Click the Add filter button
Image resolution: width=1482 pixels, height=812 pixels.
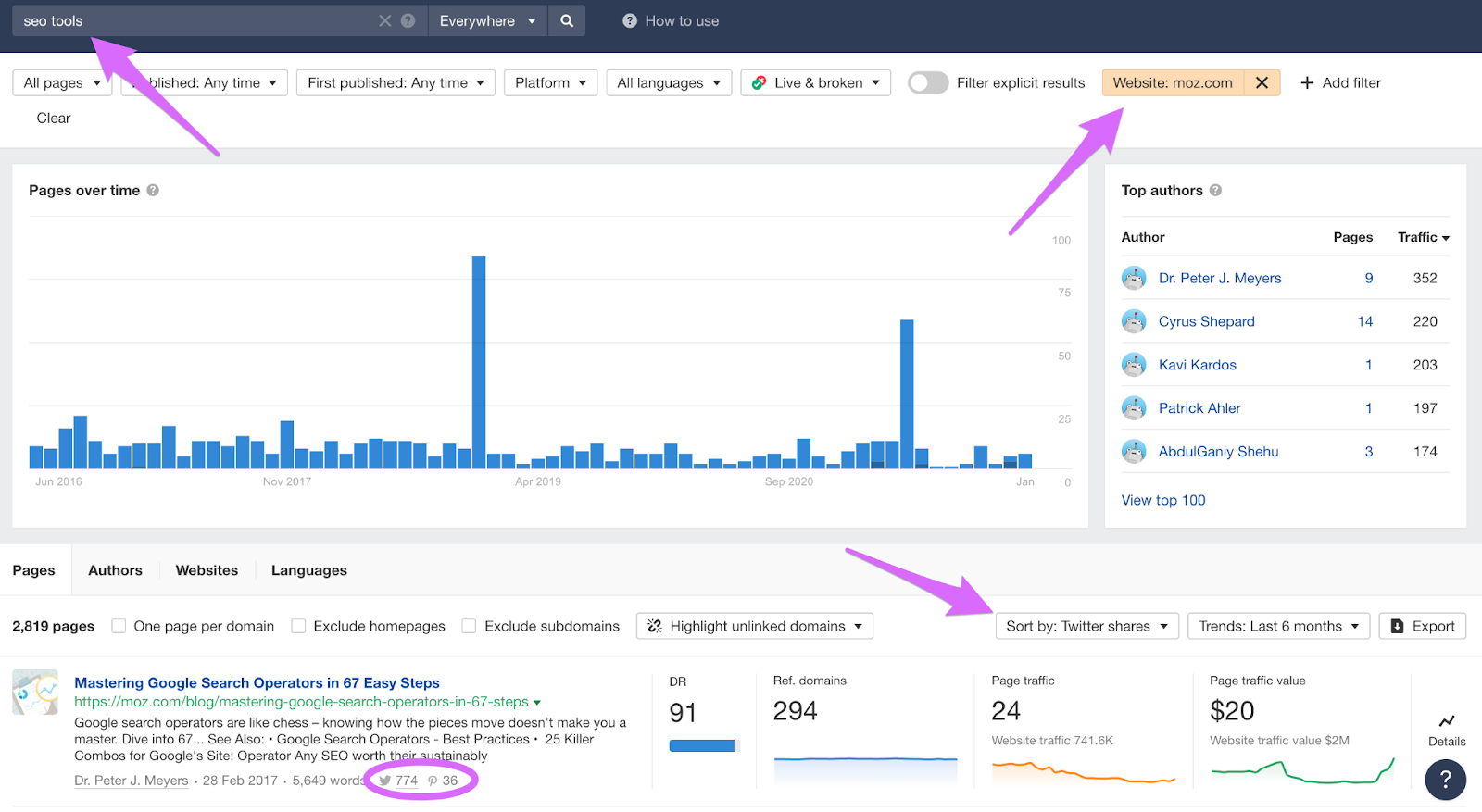coord(1340,82)
